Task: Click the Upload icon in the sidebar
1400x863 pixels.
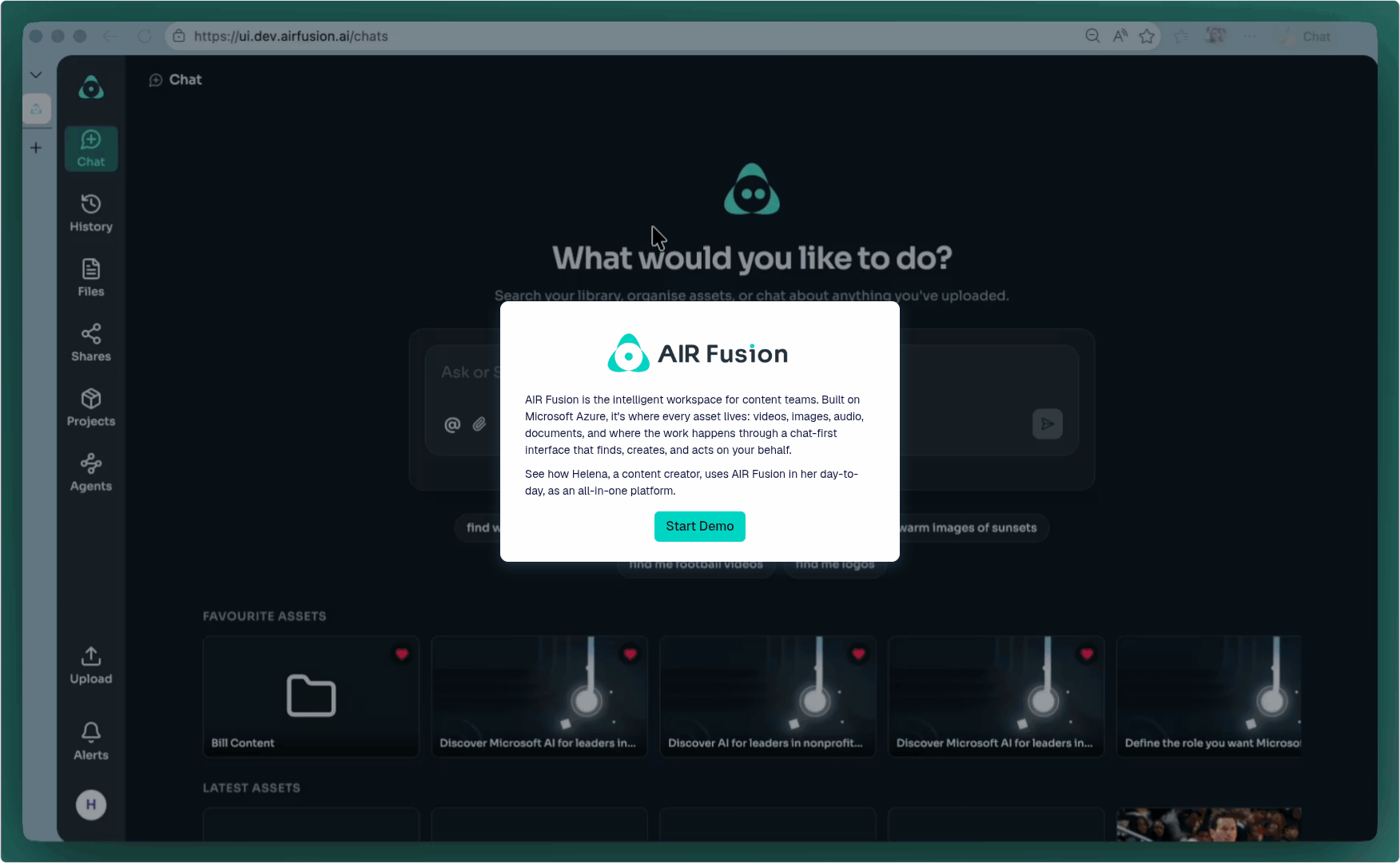Action: click(x=91, y=657)
